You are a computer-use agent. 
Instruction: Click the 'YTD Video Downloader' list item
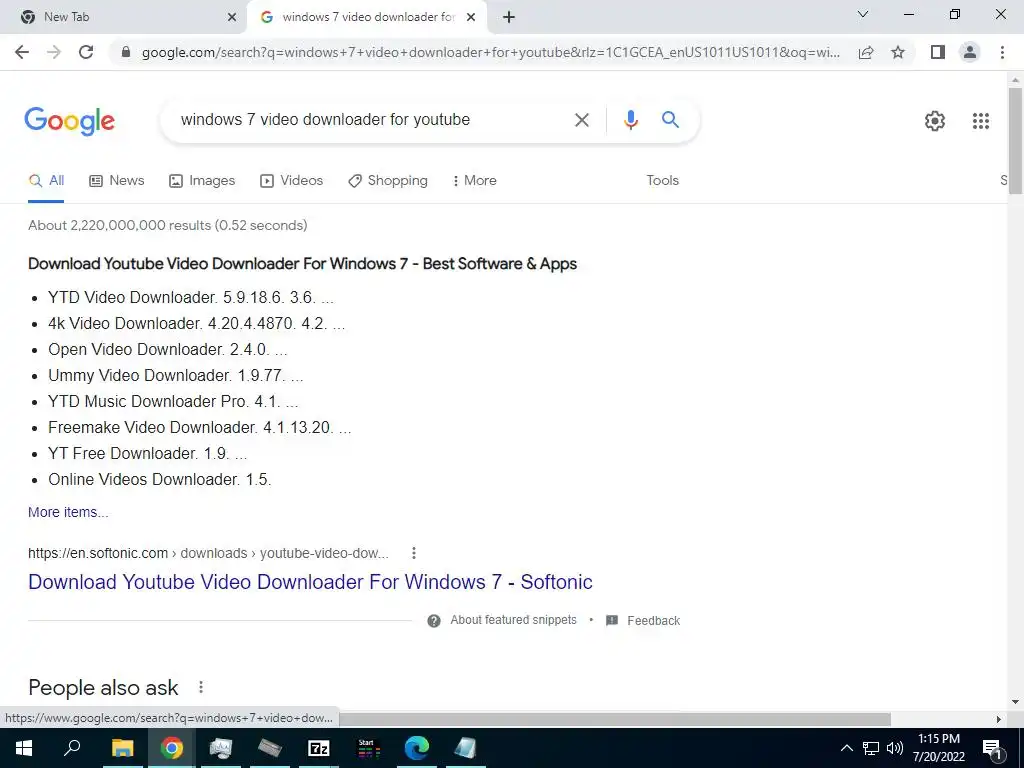pyautogui.click(x=191, y=298)
